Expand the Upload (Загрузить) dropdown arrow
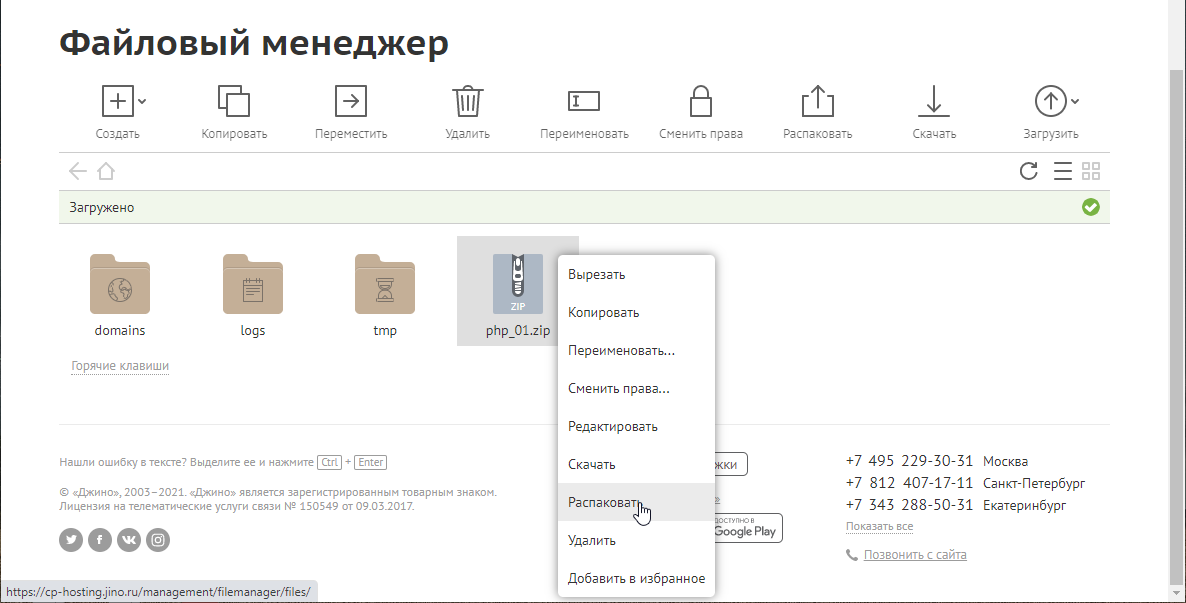The width and height of the screenshot is (1186, 603). pos(1075,101)
